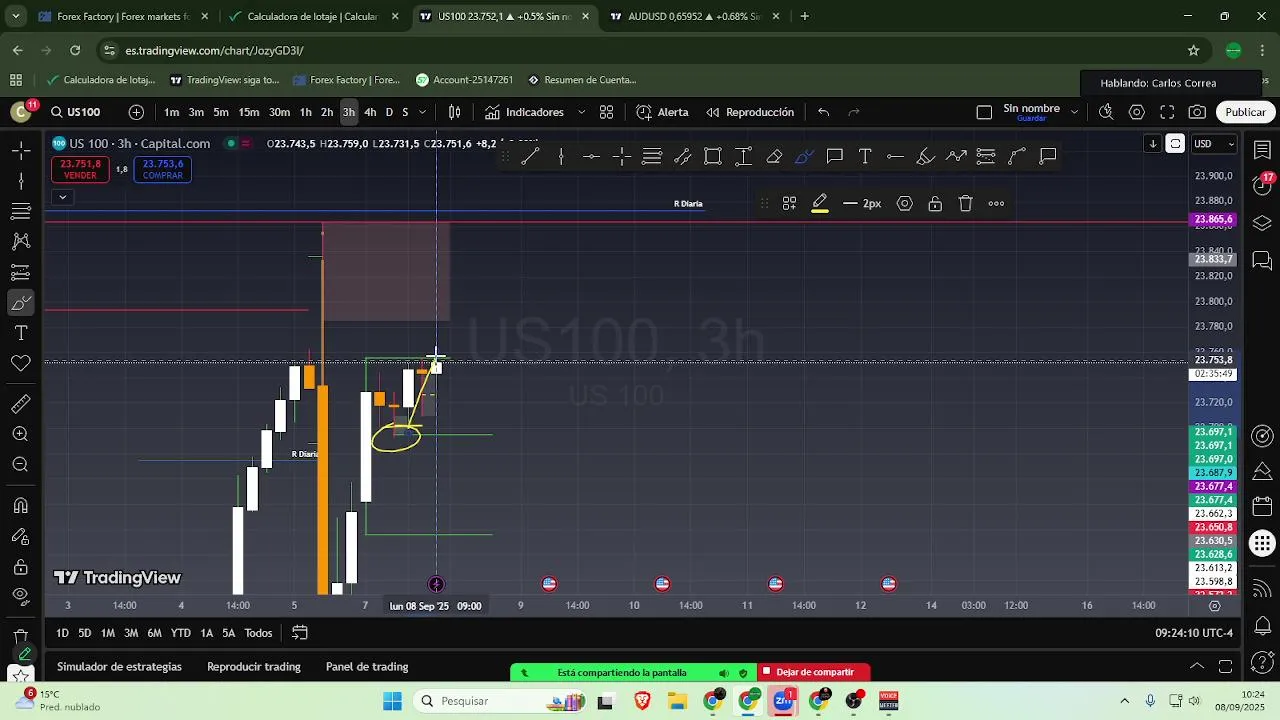Click the Windows Start button
The image size is (1280, 720).
pos(392,701)
